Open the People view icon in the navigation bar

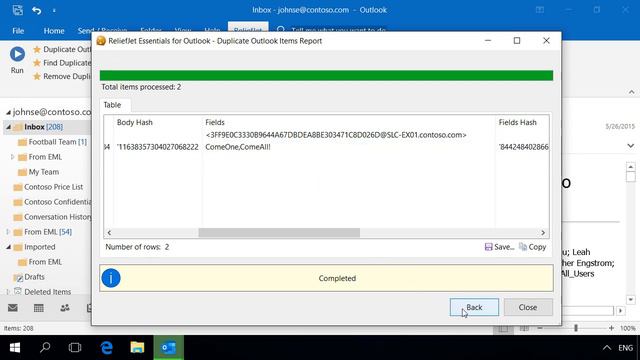coord(64,308)
